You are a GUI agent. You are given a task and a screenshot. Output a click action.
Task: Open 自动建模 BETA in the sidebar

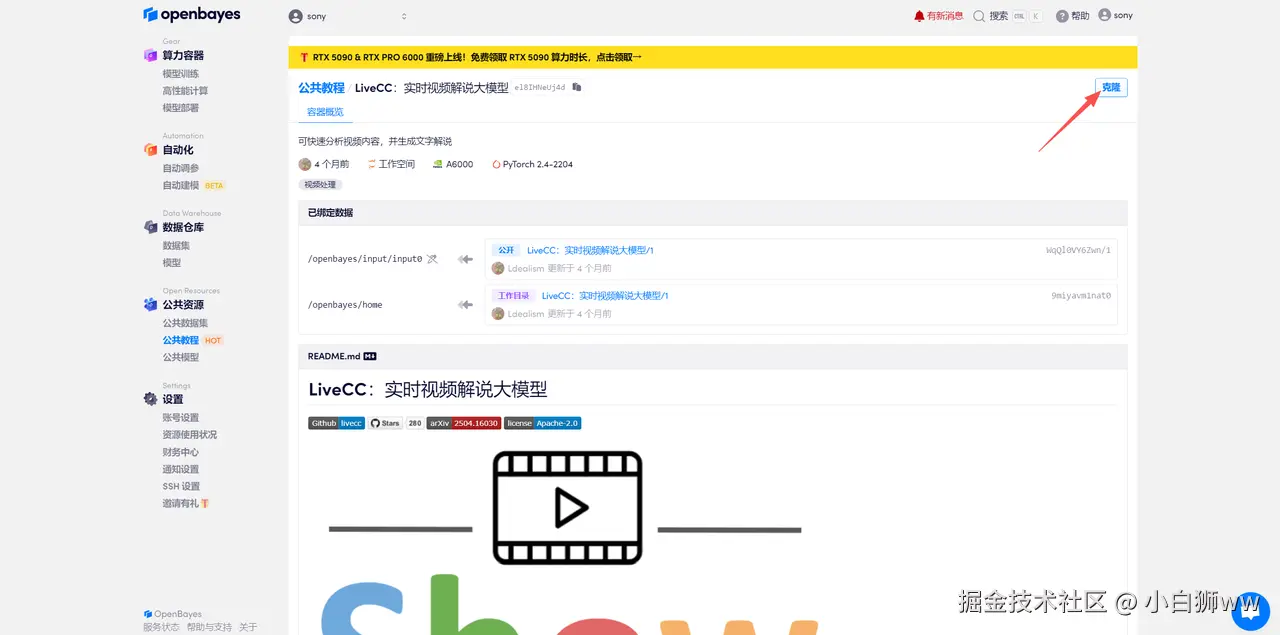pos(194,185)
